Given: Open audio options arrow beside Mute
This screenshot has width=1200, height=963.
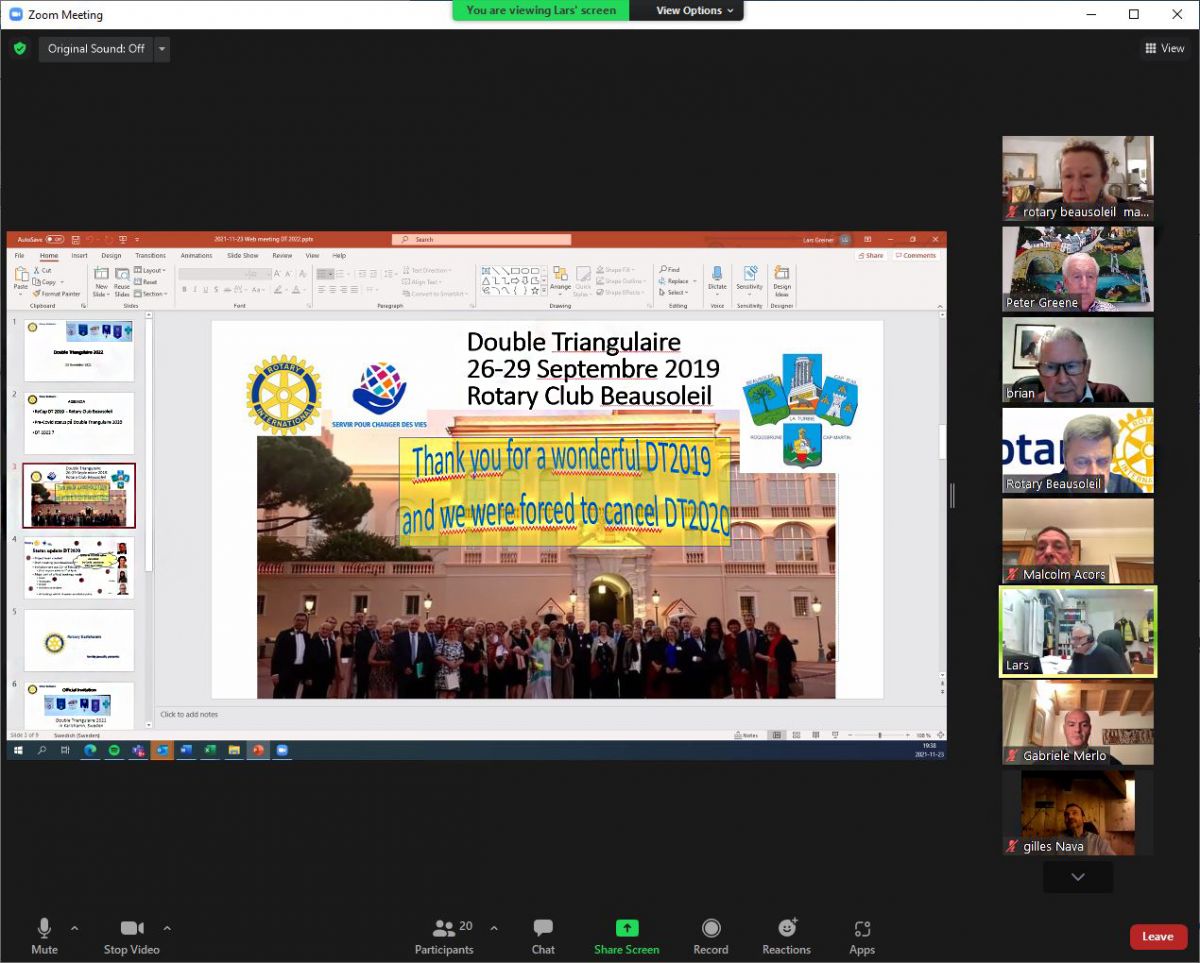Looking at the screenshot, I should (x=74, y=928).
